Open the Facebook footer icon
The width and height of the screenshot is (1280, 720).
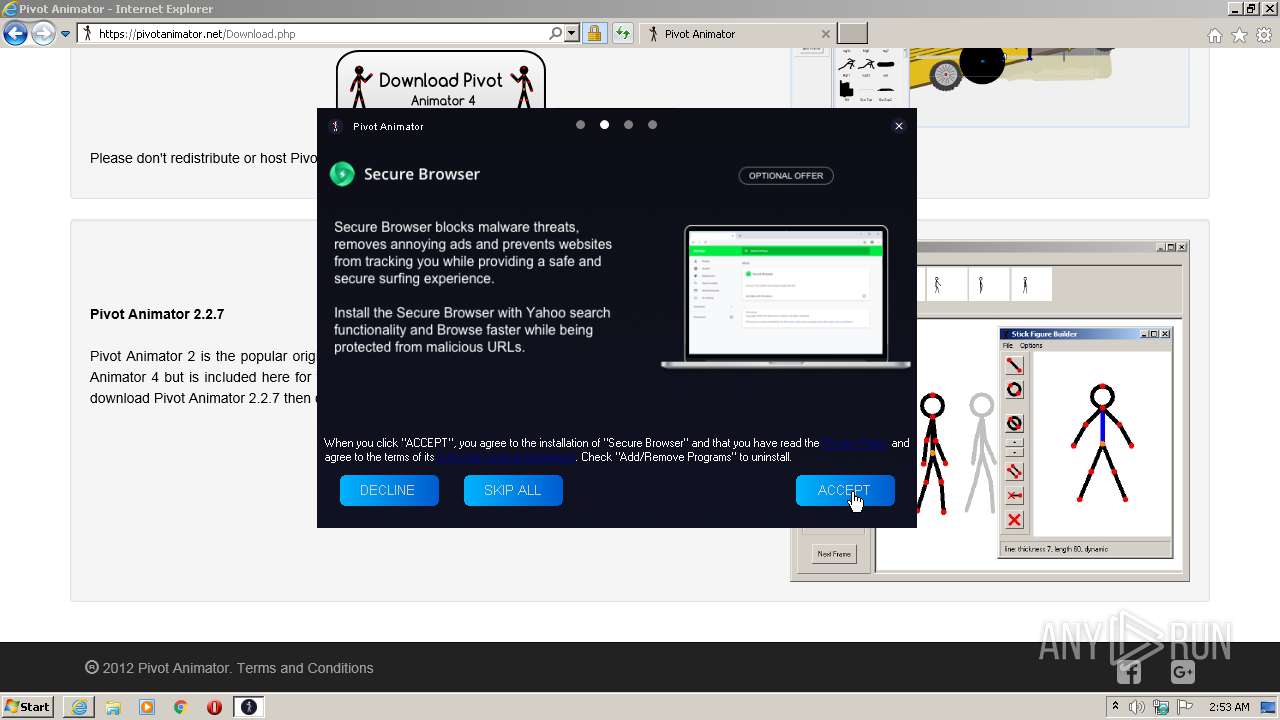(1129, 672)
